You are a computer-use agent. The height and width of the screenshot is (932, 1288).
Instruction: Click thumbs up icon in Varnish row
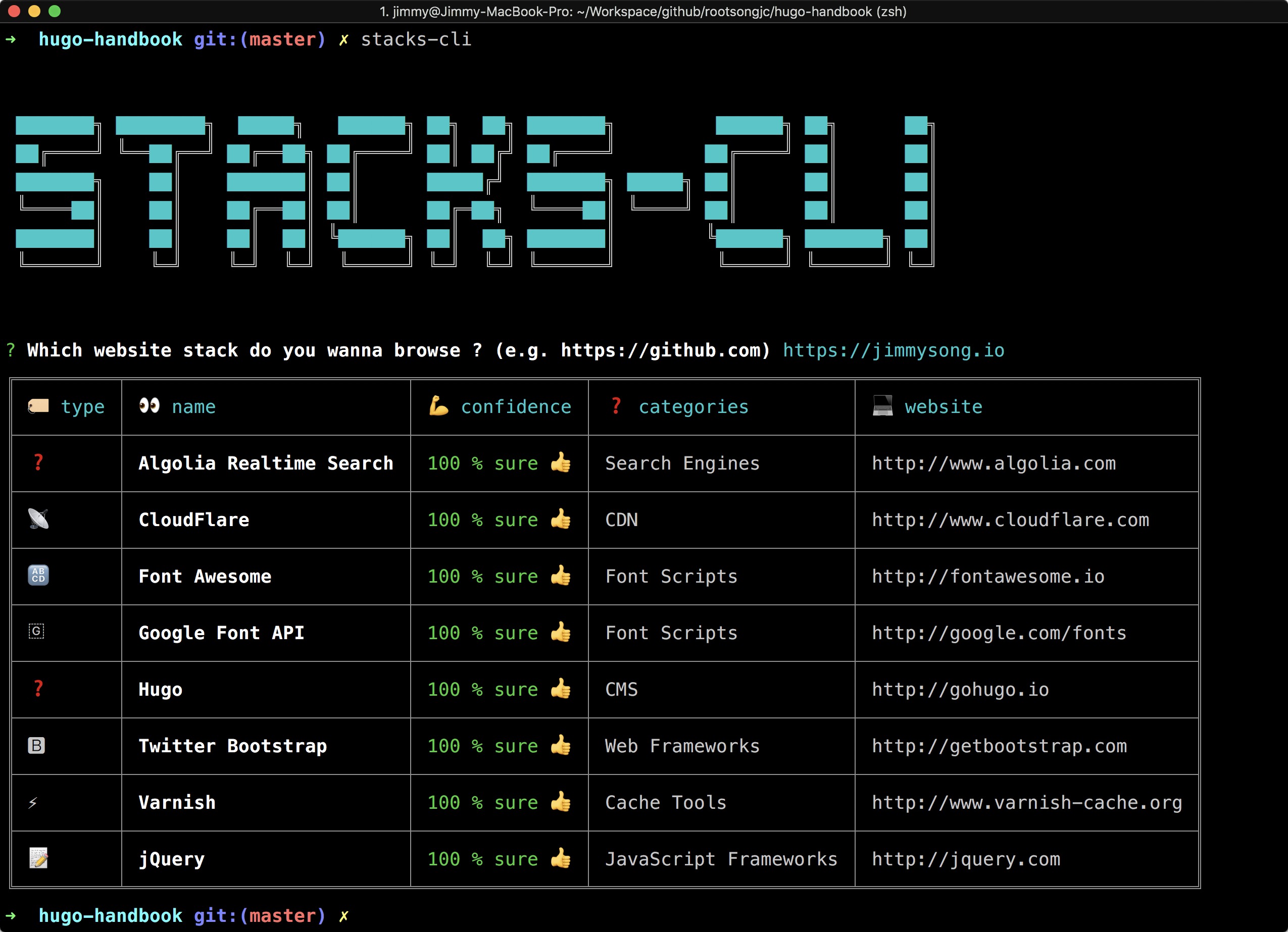coord(561,801)
